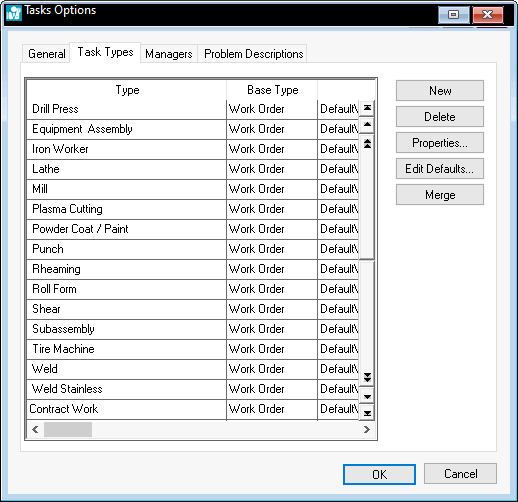The height and width of the screenshot is (502, 518).
Task: Click the horizontal scrollbar thumb
Action: click(68, 429)
